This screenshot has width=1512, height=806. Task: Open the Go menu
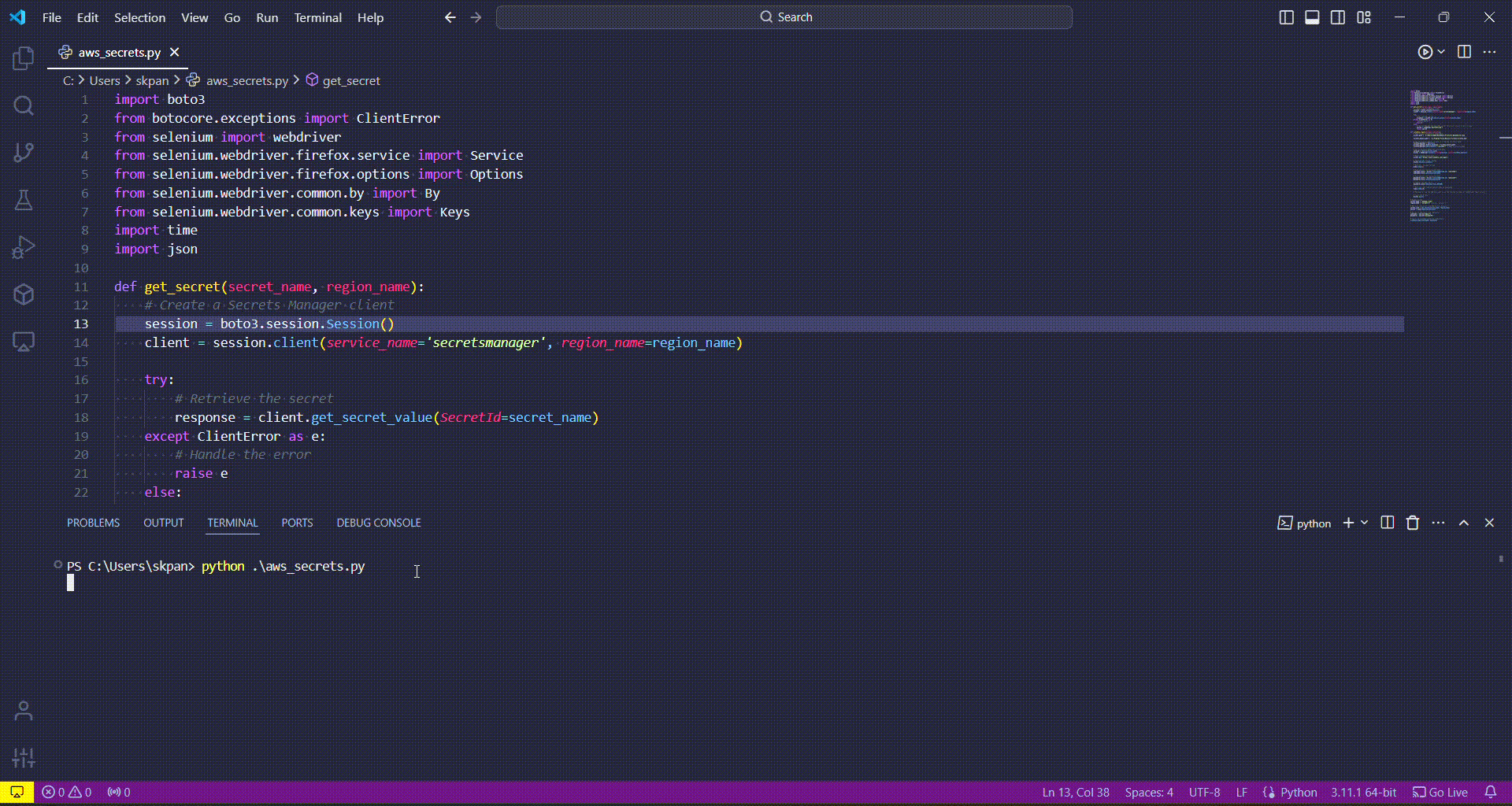coord(232,17)
